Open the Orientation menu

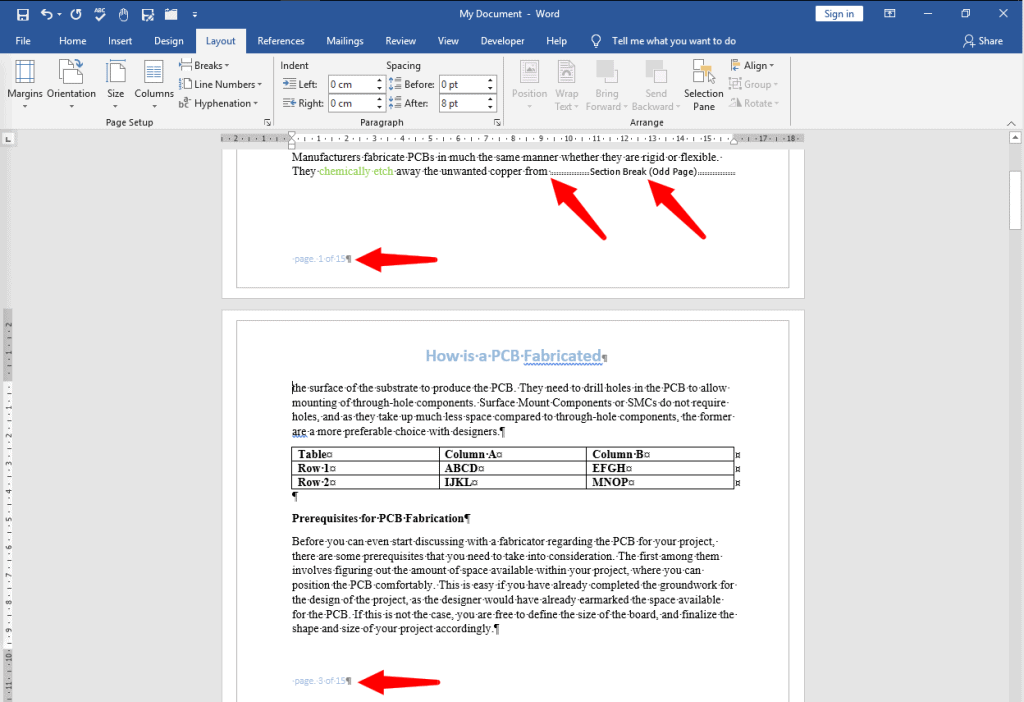pos(71,84)
